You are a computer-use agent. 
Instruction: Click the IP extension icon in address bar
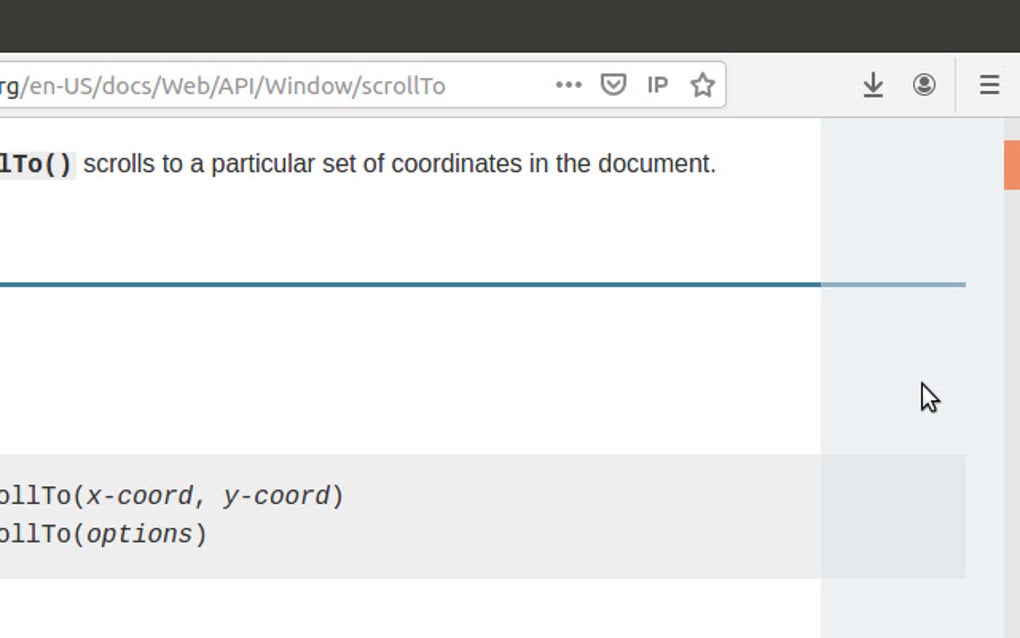click(657, 85)
